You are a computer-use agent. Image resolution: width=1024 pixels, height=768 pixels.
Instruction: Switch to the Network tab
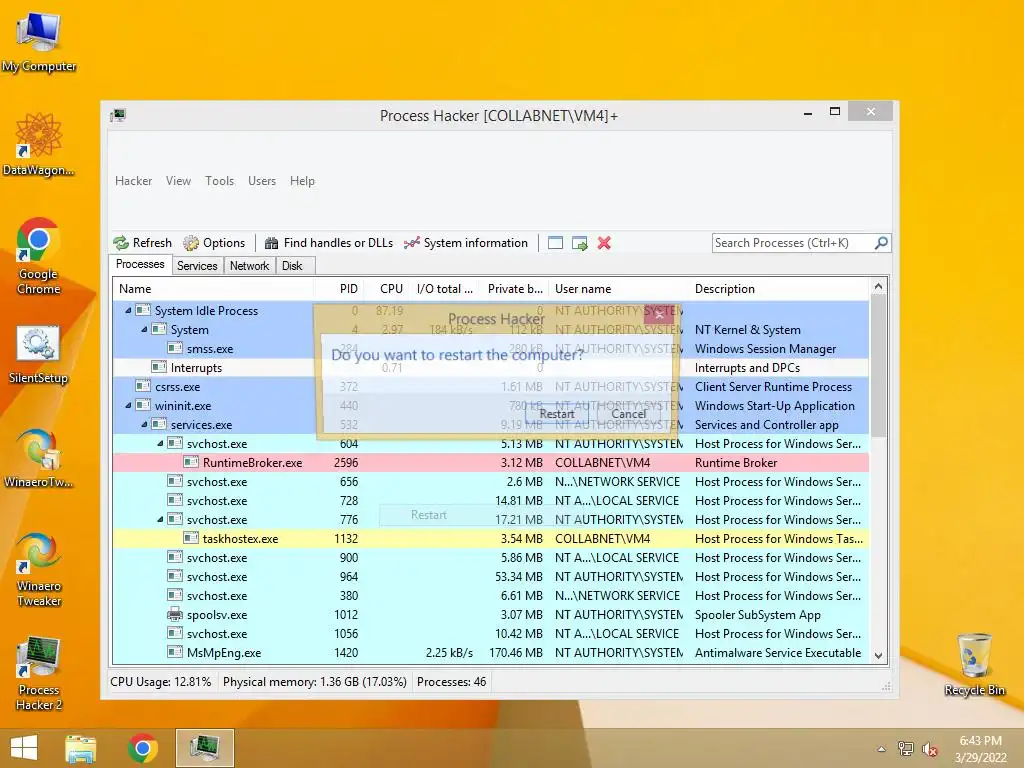(x=249, y=266)
